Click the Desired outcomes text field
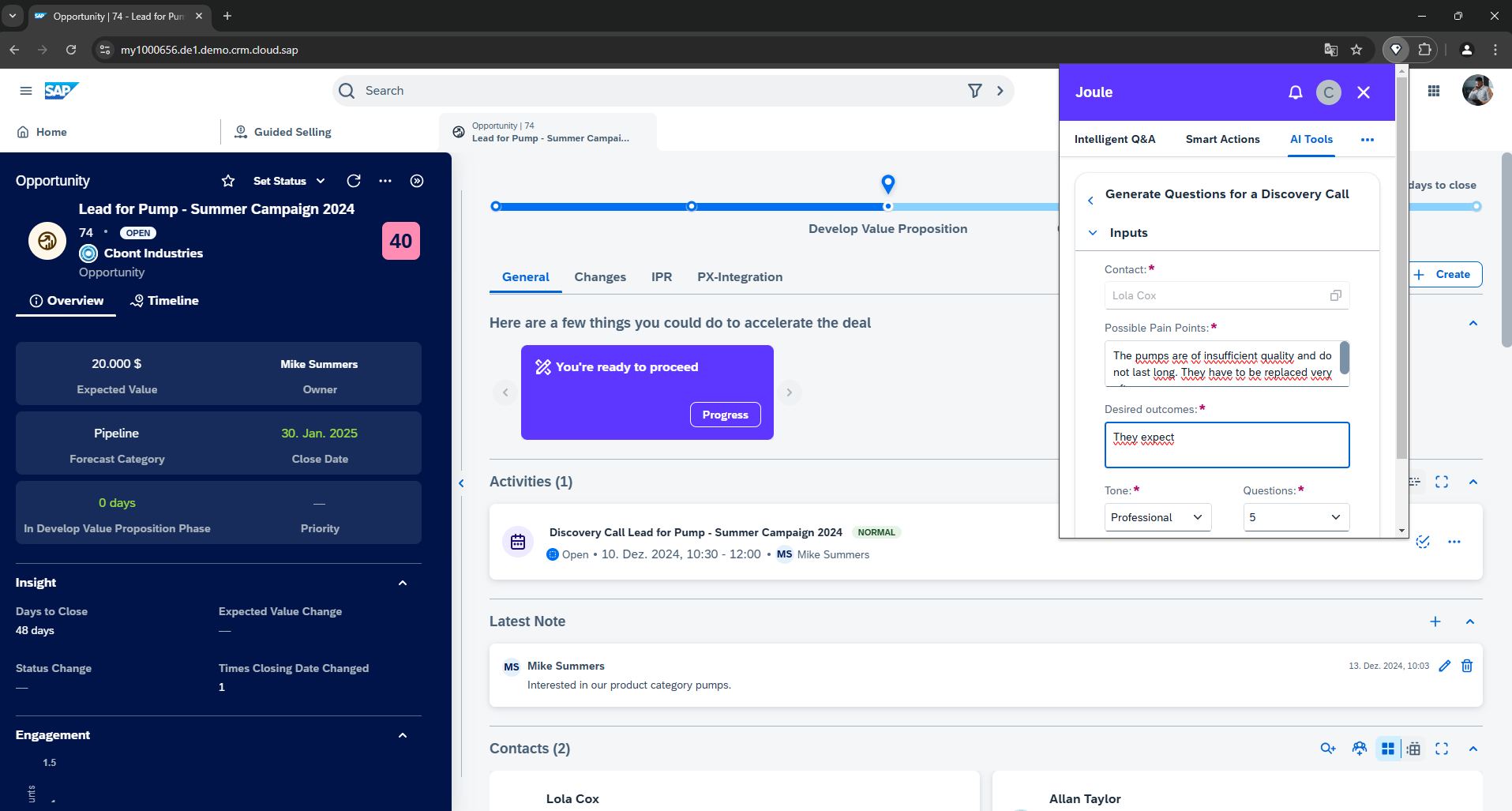 point(1227,445)
